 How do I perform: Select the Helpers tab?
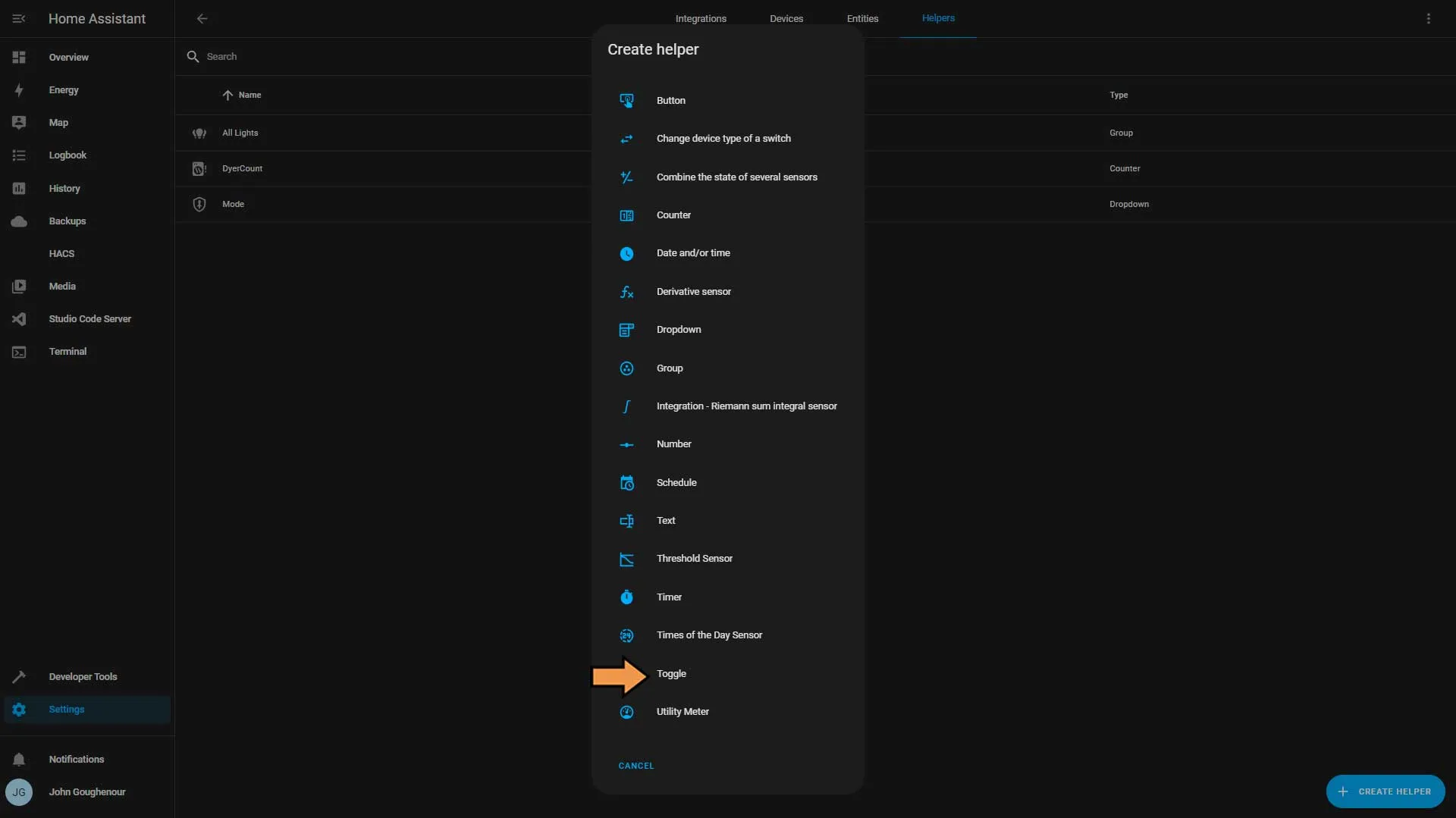(x=938, y=18)
